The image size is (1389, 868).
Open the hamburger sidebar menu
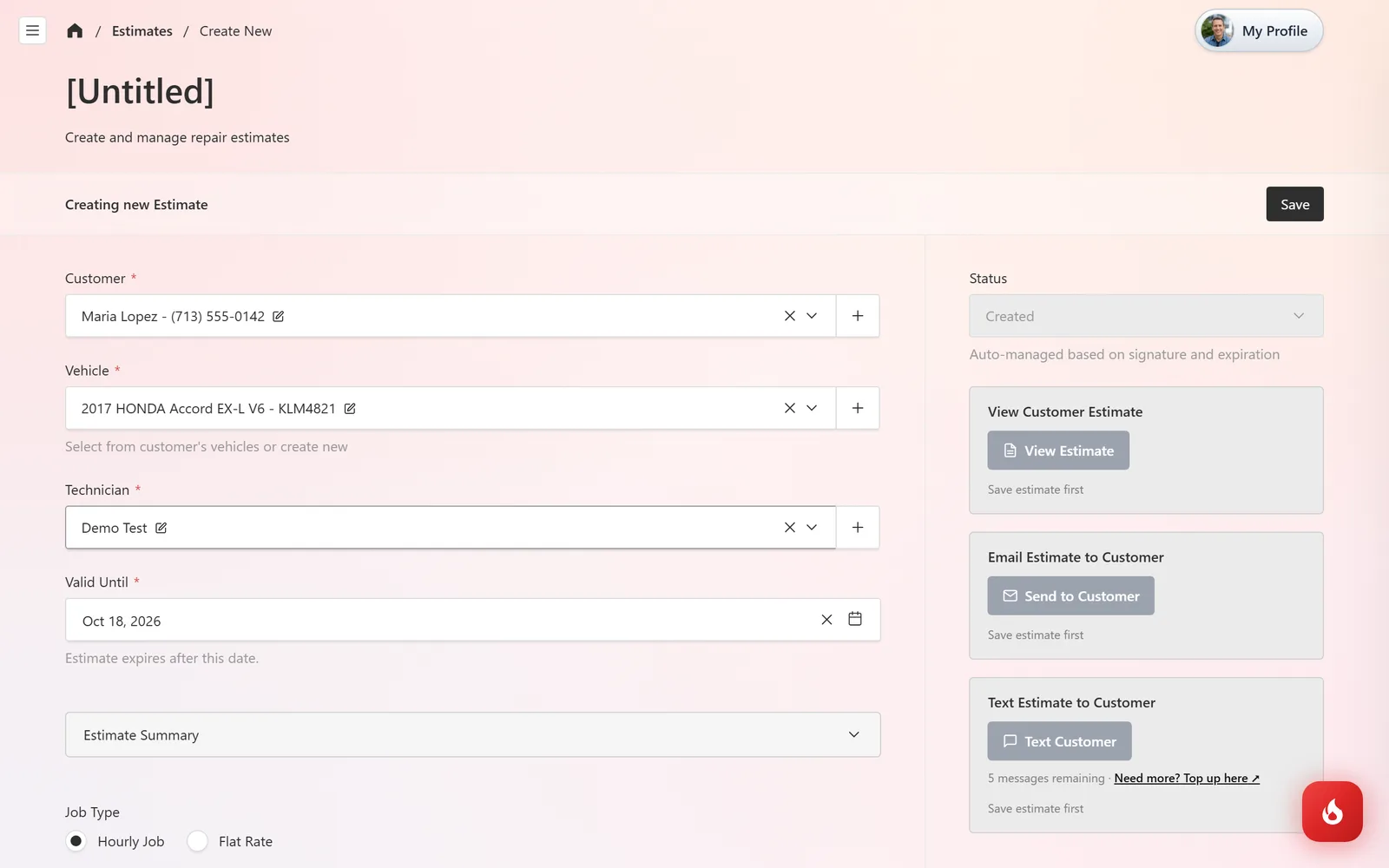(32, 30)
